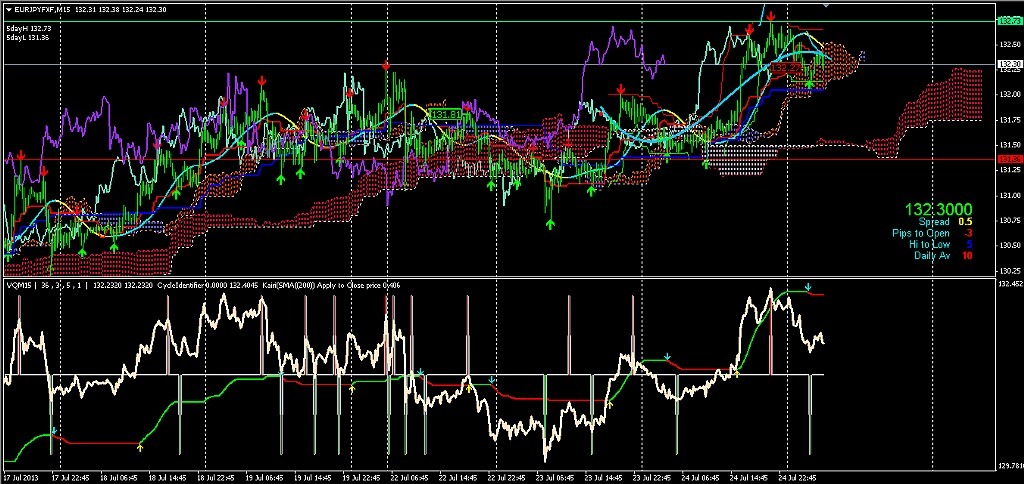Click the 18 Jul 14:45 time label
1024x484 pixels.
point(168,478)
